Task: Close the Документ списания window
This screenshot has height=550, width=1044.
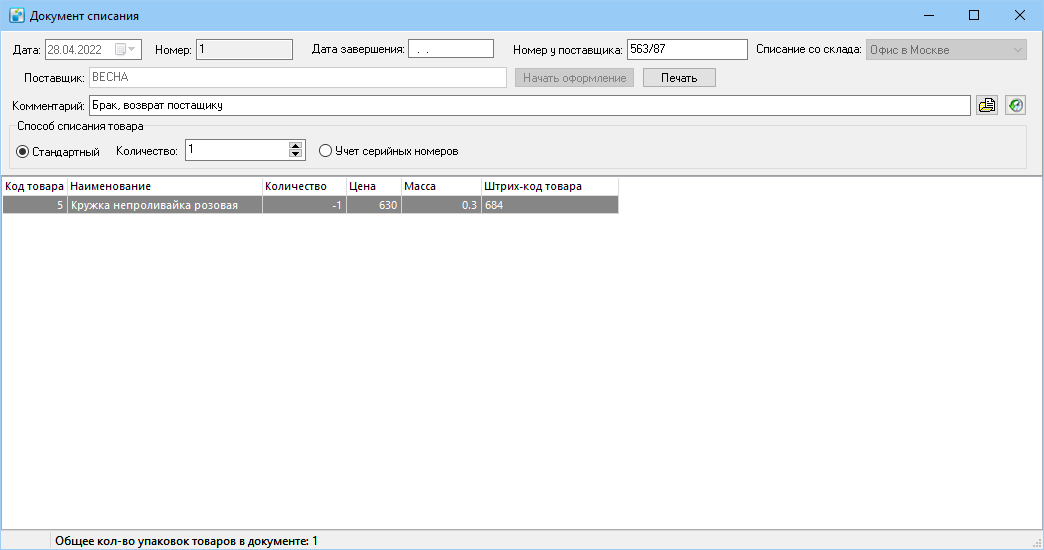Action: 1019,15
